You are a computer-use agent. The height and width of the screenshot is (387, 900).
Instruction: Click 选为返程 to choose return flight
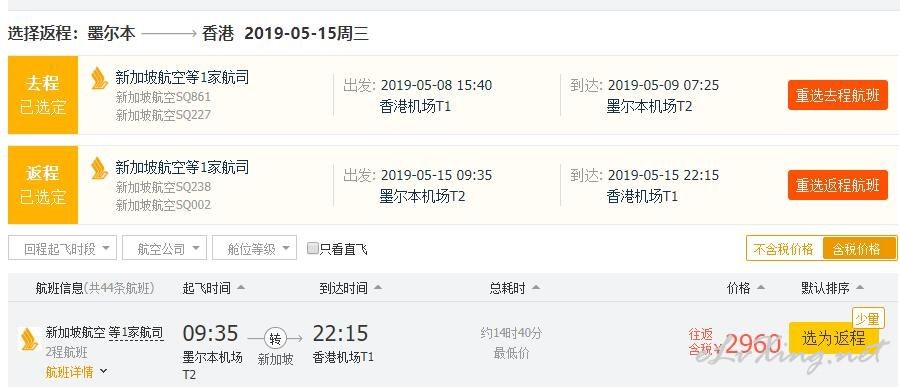(833, 338)
